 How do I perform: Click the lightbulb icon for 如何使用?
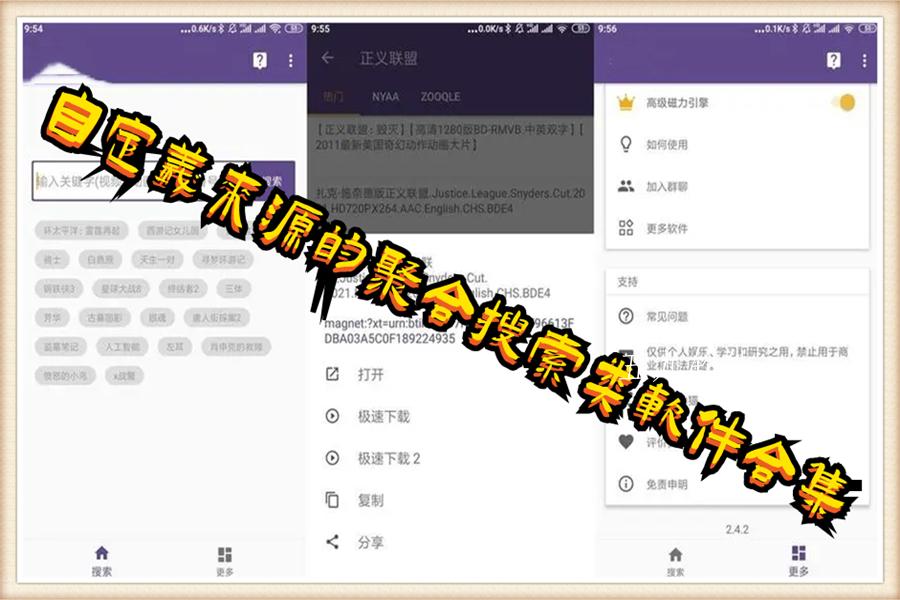[x=627, y=144]
